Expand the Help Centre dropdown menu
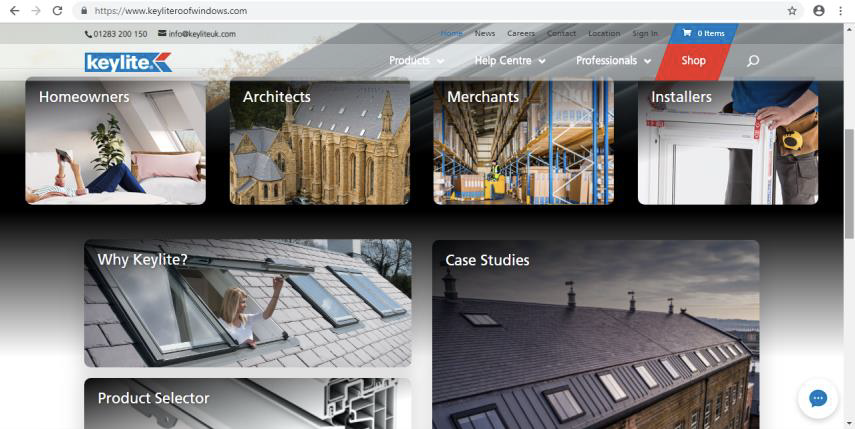 pyautogui.click(x=510, y=61)
